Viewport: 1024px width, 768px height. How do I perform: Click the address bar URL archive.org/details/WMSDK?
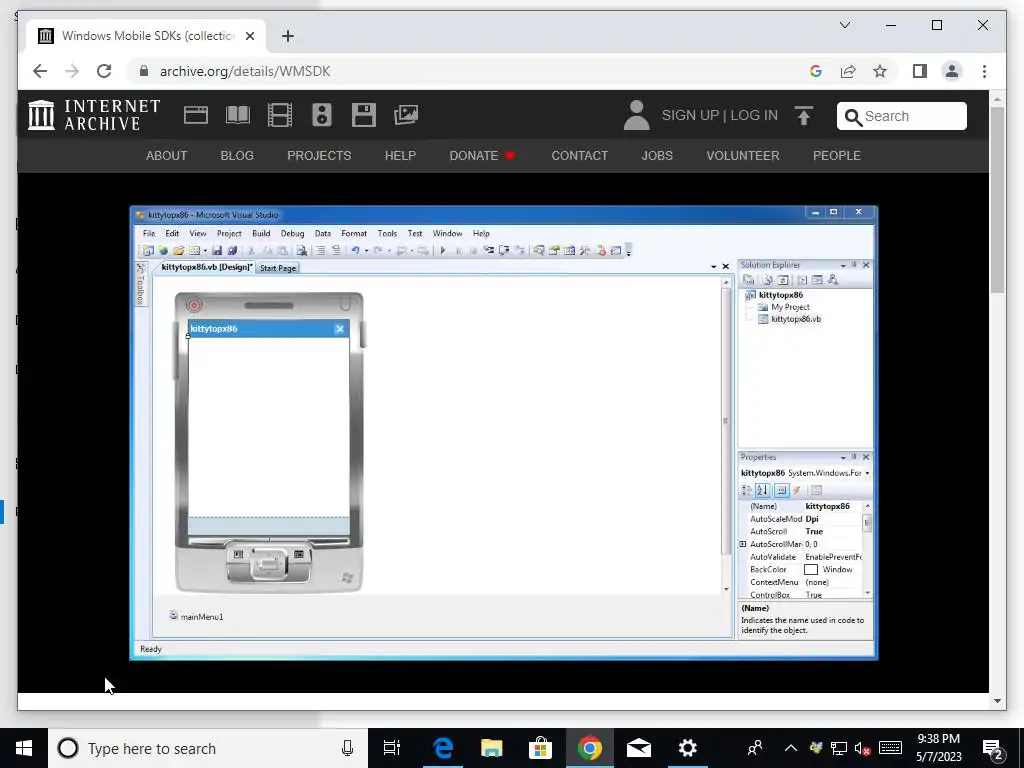245,71
